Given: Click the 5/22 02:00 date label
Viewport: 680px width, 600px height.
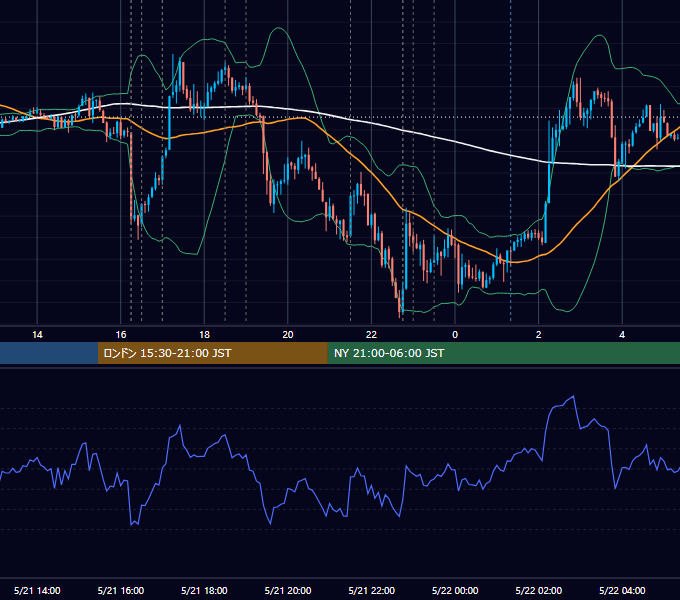Looking at the screenshot, I should 539,590.
